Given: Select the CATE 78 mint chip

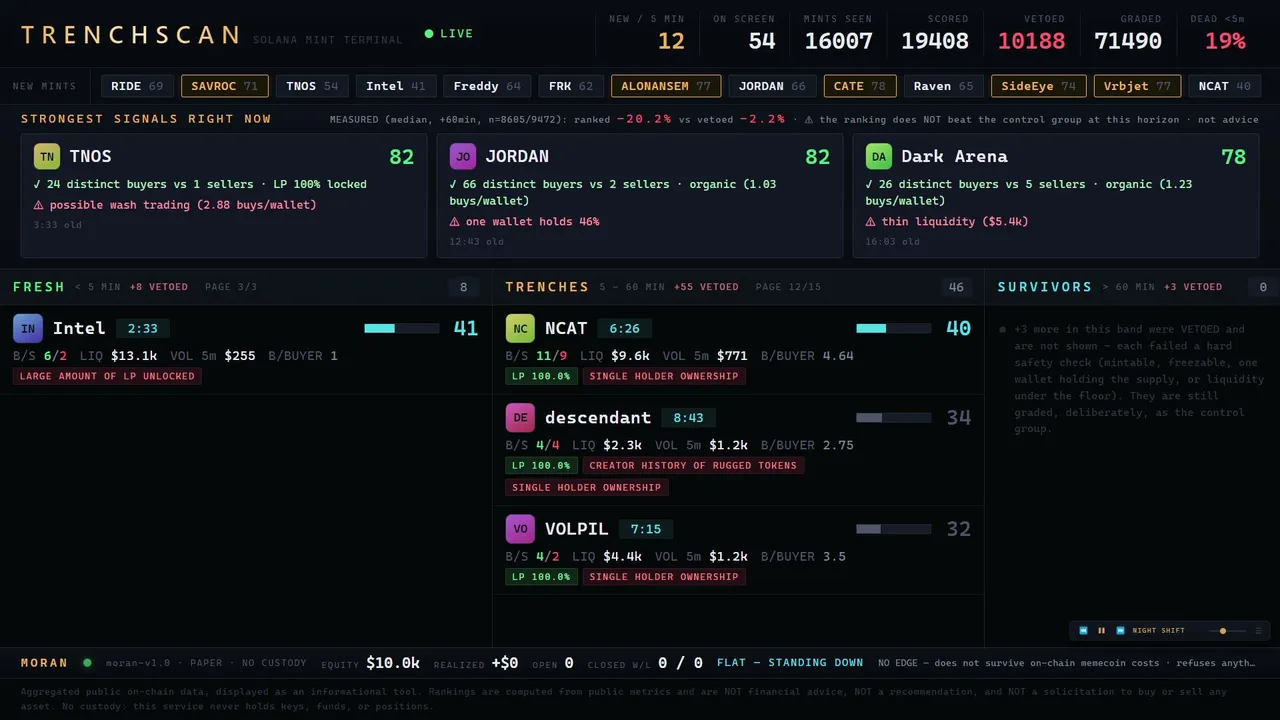Looking at the screenshot, I should (860, 86).
